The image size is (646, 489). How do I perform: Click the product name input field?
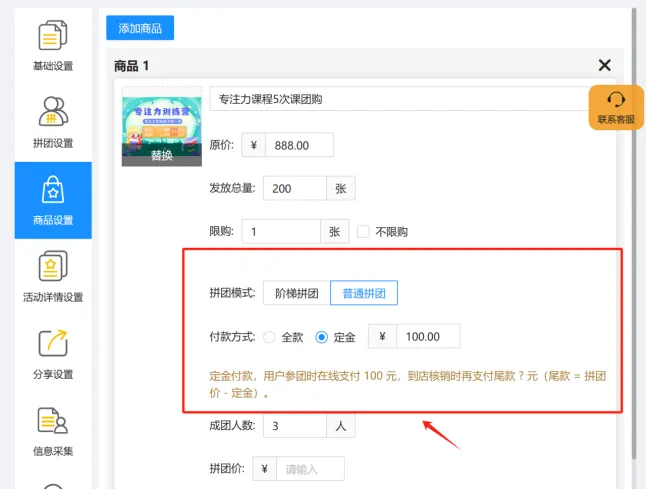[x=400, y=99]
